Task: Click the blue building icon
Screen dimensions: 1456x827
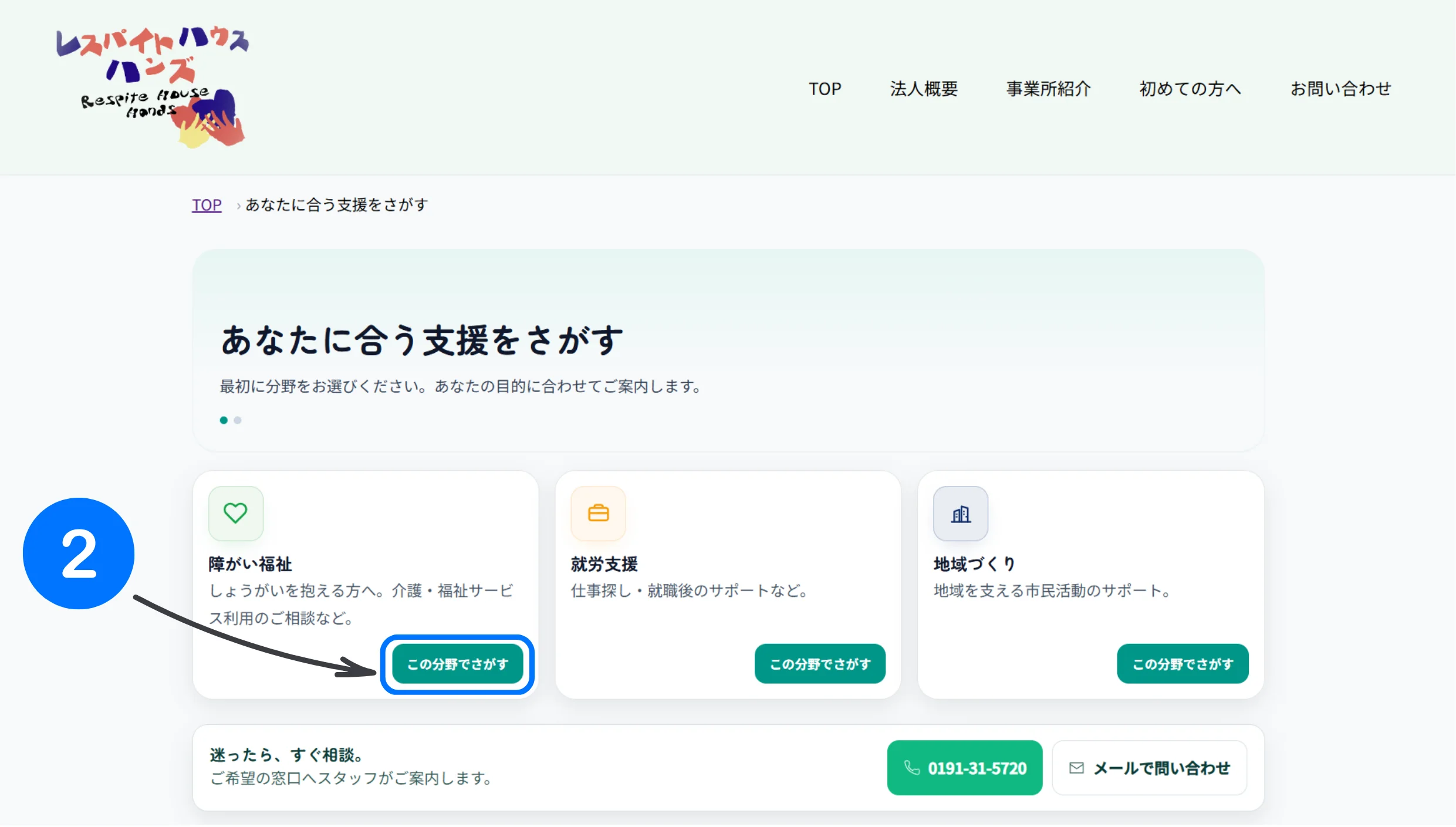Action: coord(961,514)
